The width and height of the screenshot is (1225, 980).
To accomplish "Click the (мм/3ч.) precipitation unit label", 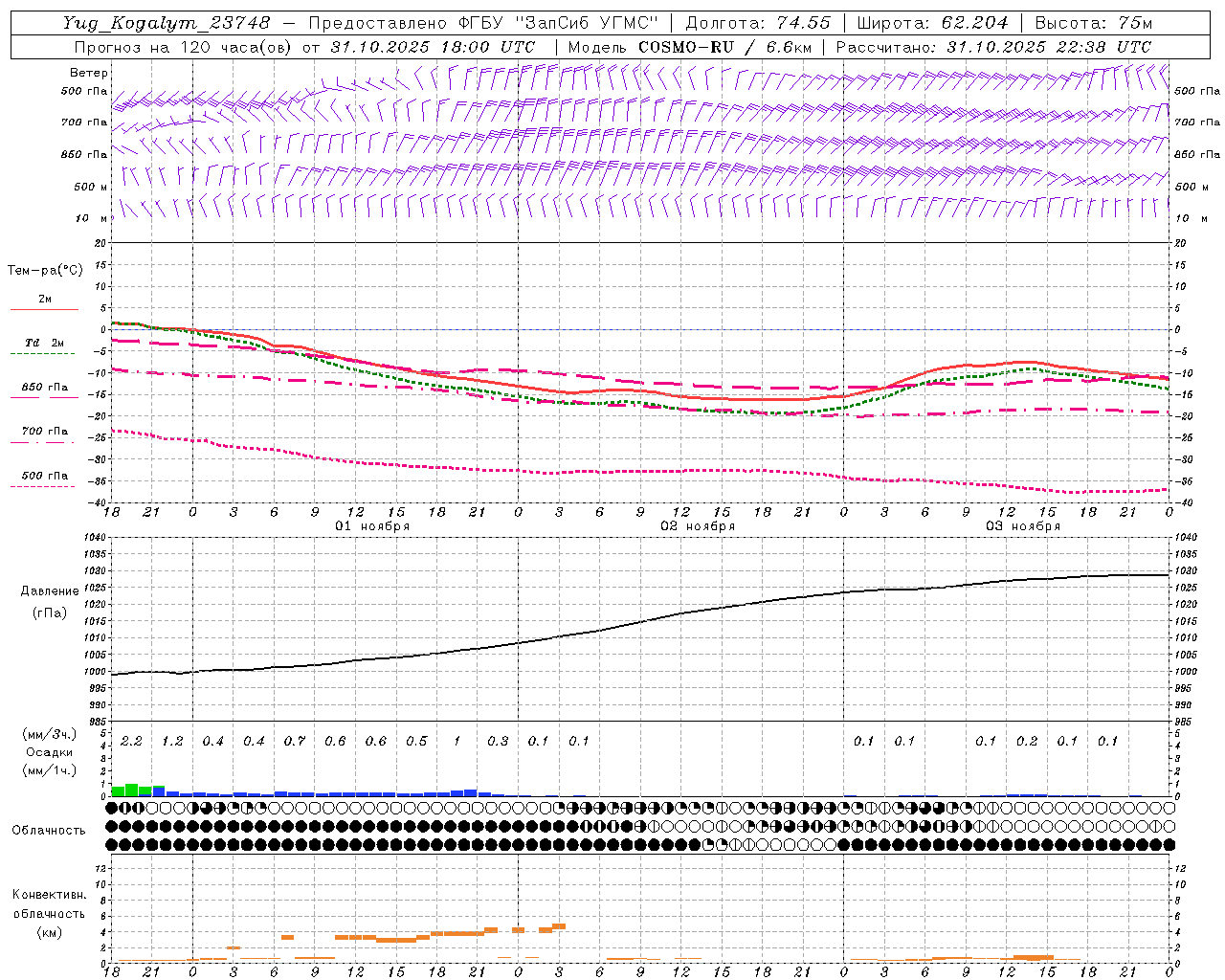I will coord(49,735).
